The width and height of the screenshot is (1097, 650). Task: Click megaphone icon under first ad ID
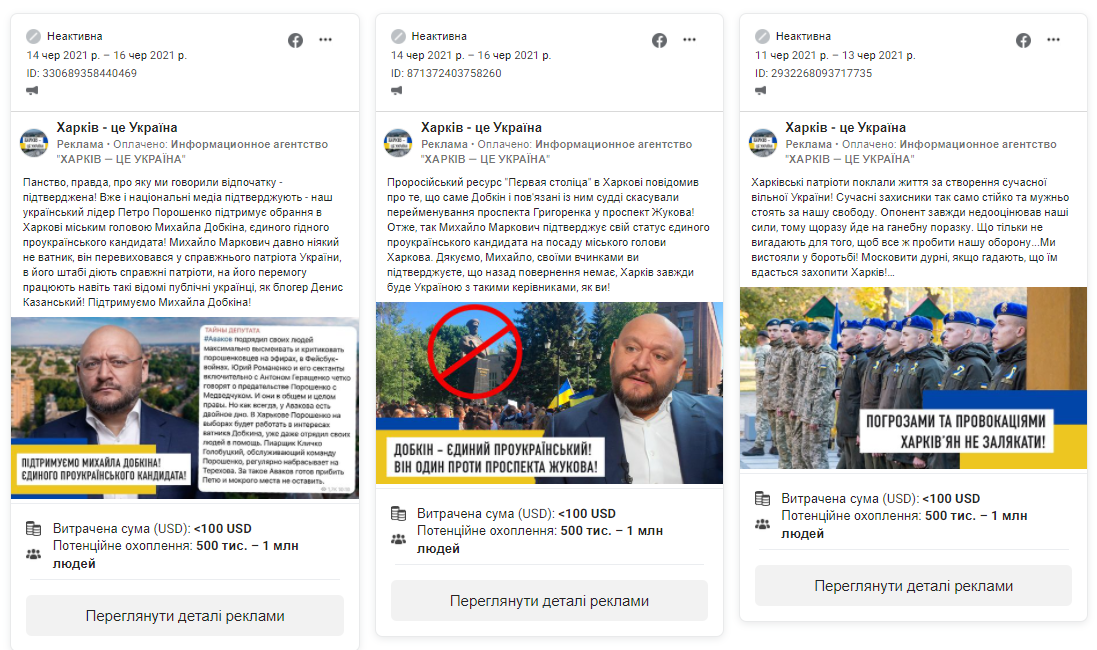[32, 90]
